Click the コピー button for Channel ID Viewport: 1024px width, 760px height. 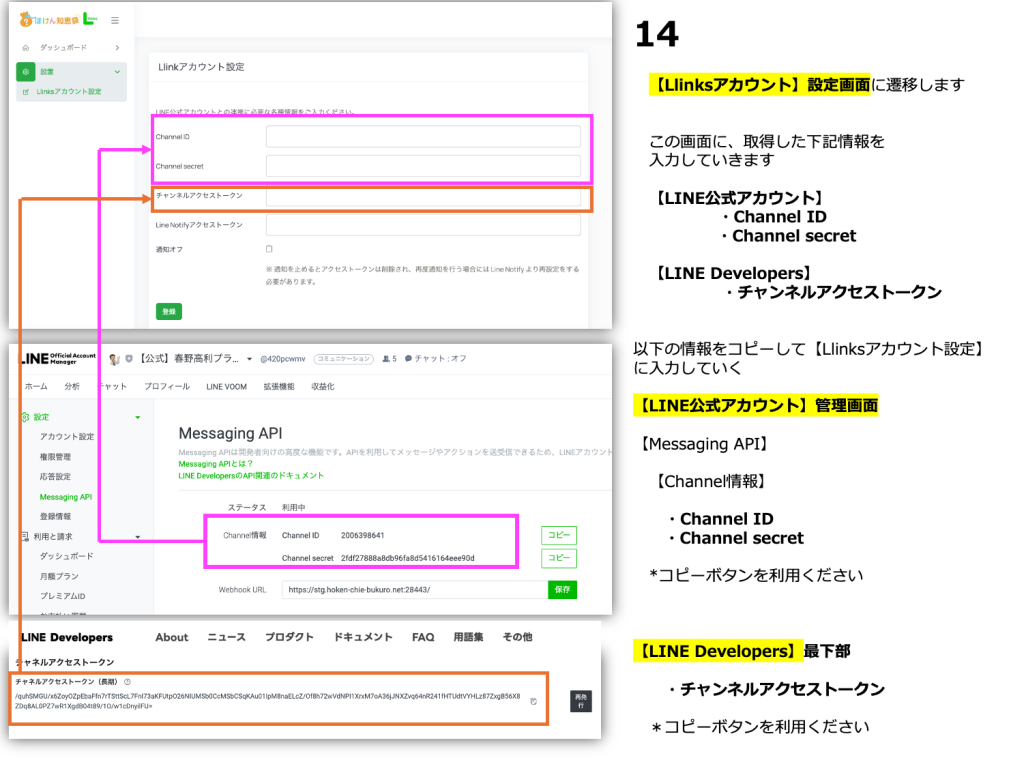click(x=559, y=535)
